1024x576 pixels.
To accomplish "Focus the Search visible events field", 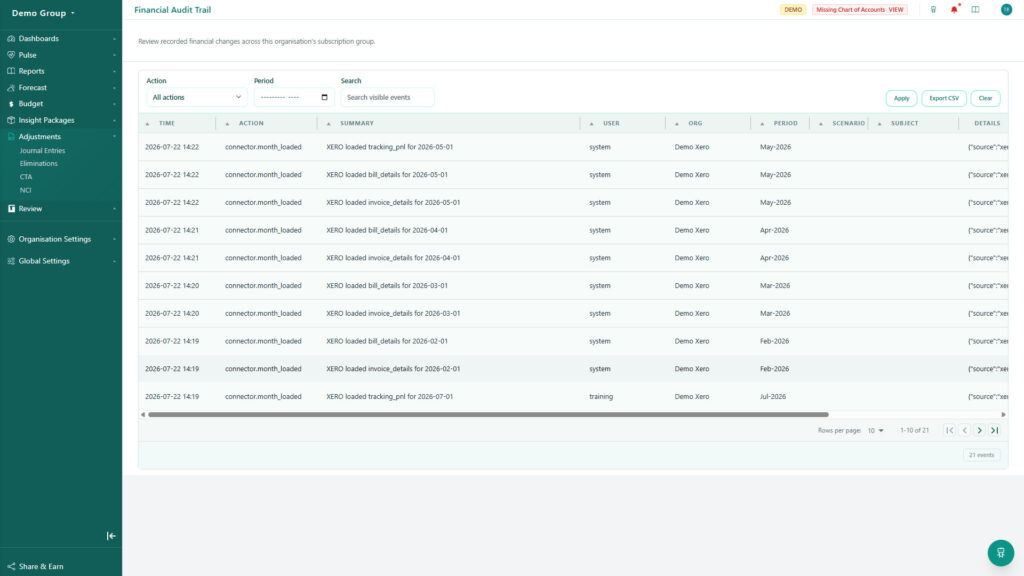I will coord(387,97).
